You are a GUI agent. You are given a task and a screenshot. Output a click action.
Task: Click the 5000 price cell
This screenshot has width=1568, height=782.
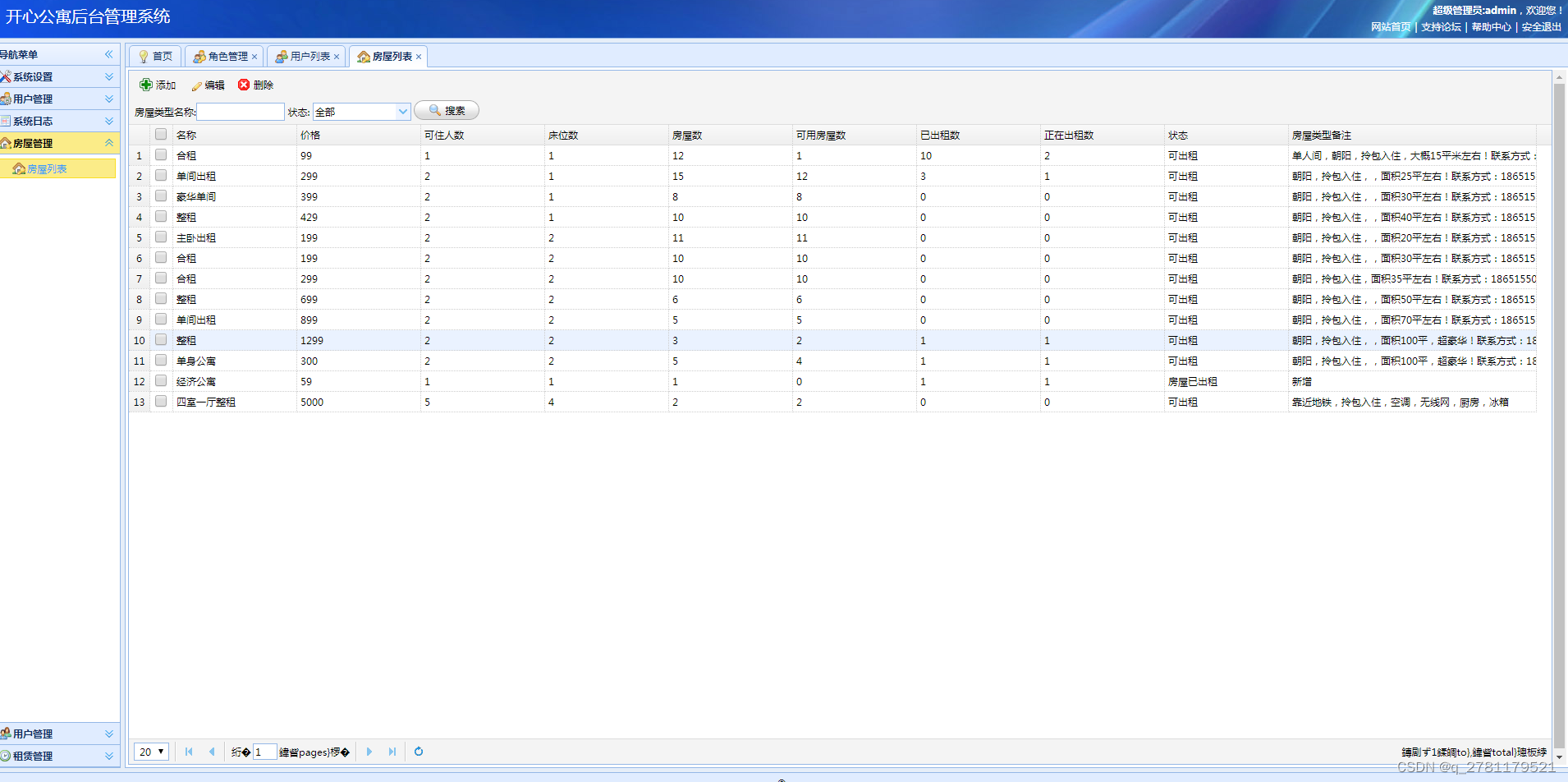pyautogui.click(x=358, y=402)
